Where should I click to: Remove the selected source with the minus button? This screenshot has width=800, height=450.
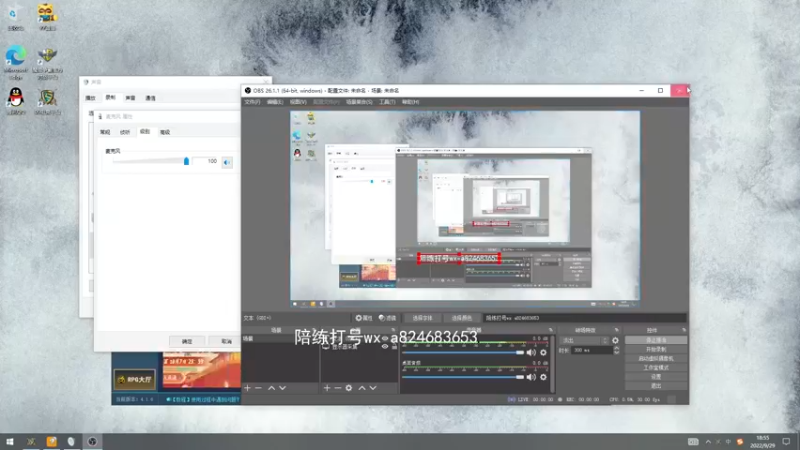[338, 388]
